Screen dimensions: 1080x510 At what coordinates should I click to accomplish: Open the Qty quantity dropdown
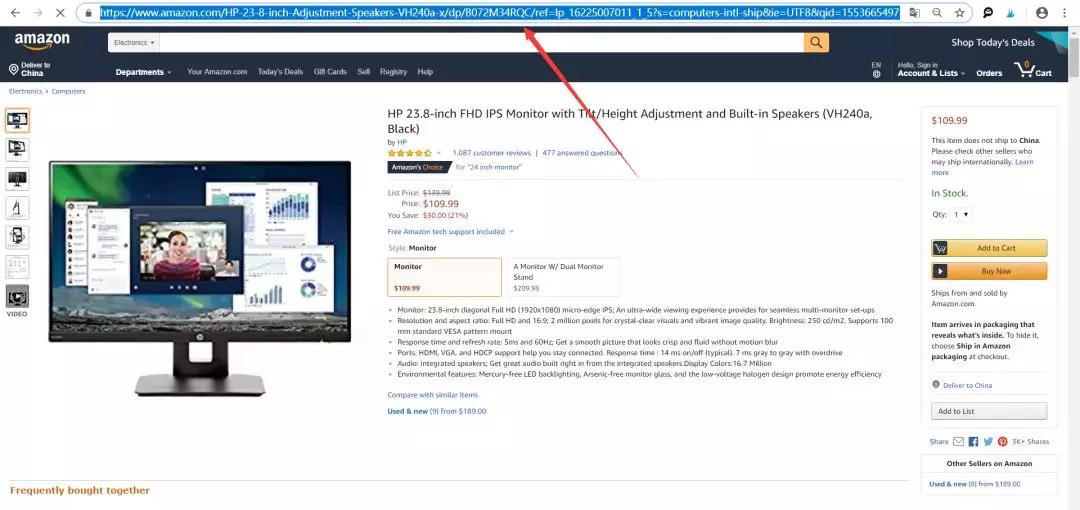[x=961, y=214]
